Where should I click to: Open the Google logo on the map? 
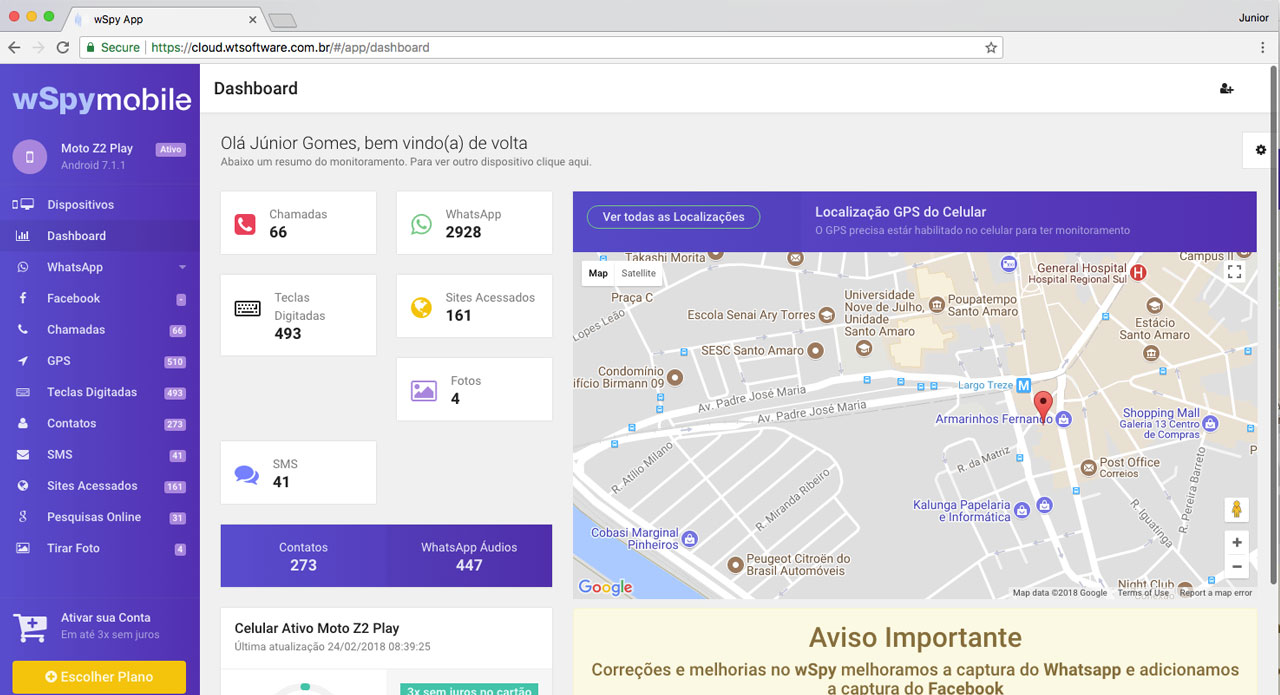(606, 587)
